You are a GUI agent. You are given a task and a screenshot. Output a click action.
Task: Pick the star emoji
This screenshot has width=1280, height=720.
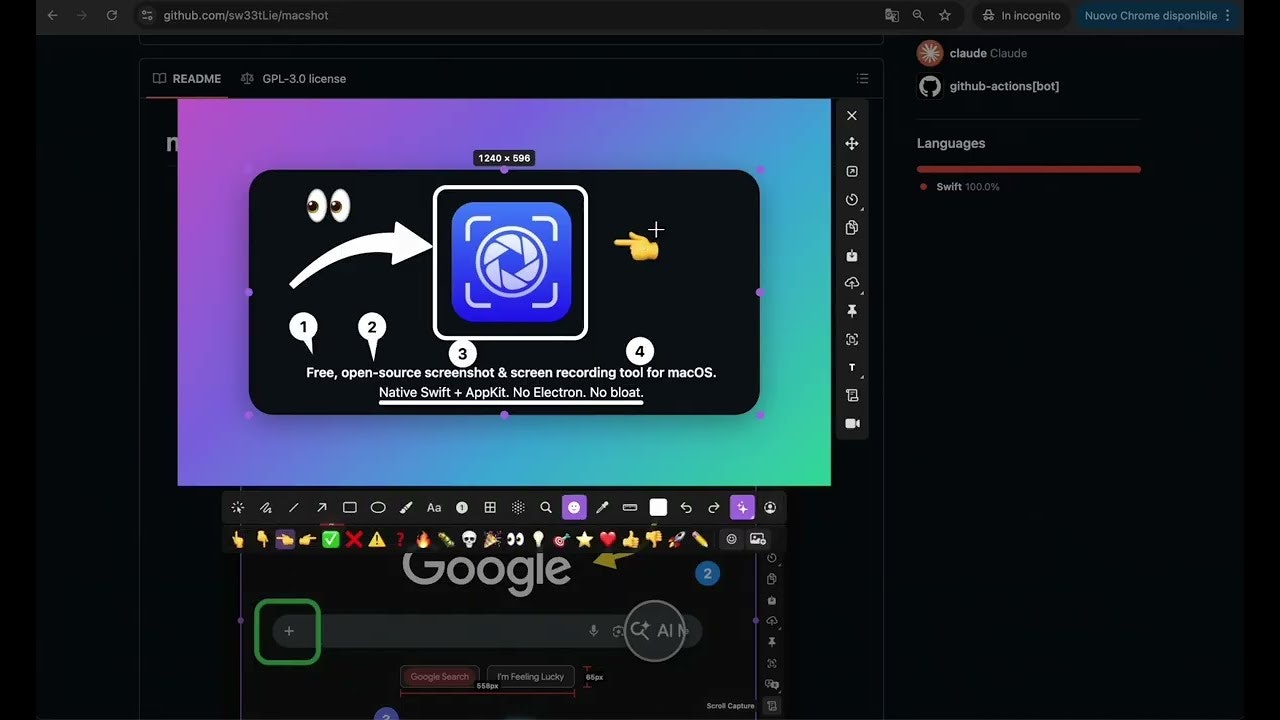(585, 539)
